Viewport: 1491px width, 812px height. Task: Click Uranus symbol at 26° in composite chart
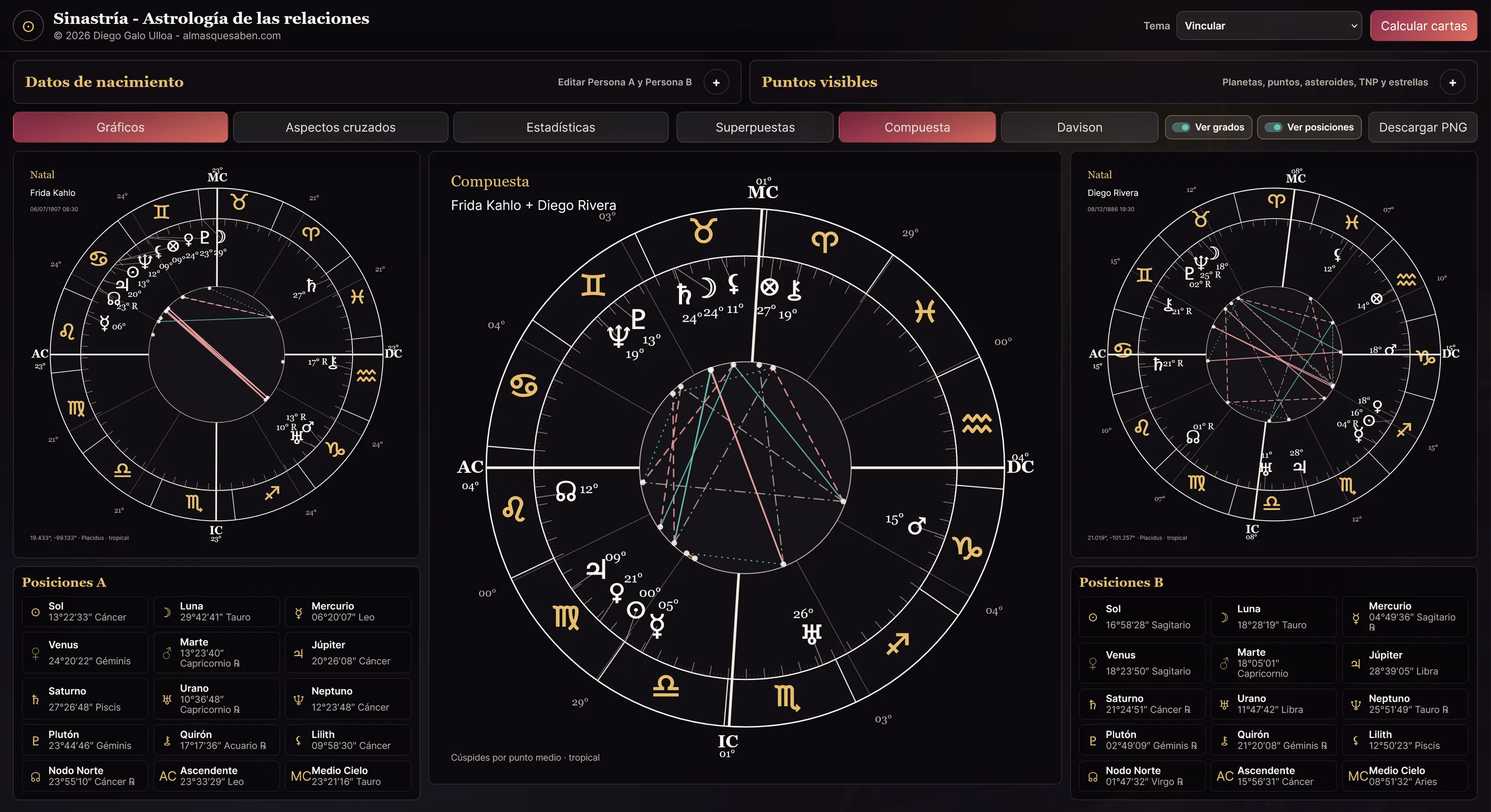click(x=812, y=634)
